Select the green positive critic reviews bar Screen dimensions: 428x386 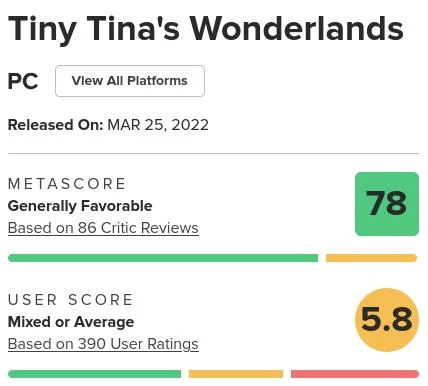coord(163,258)
